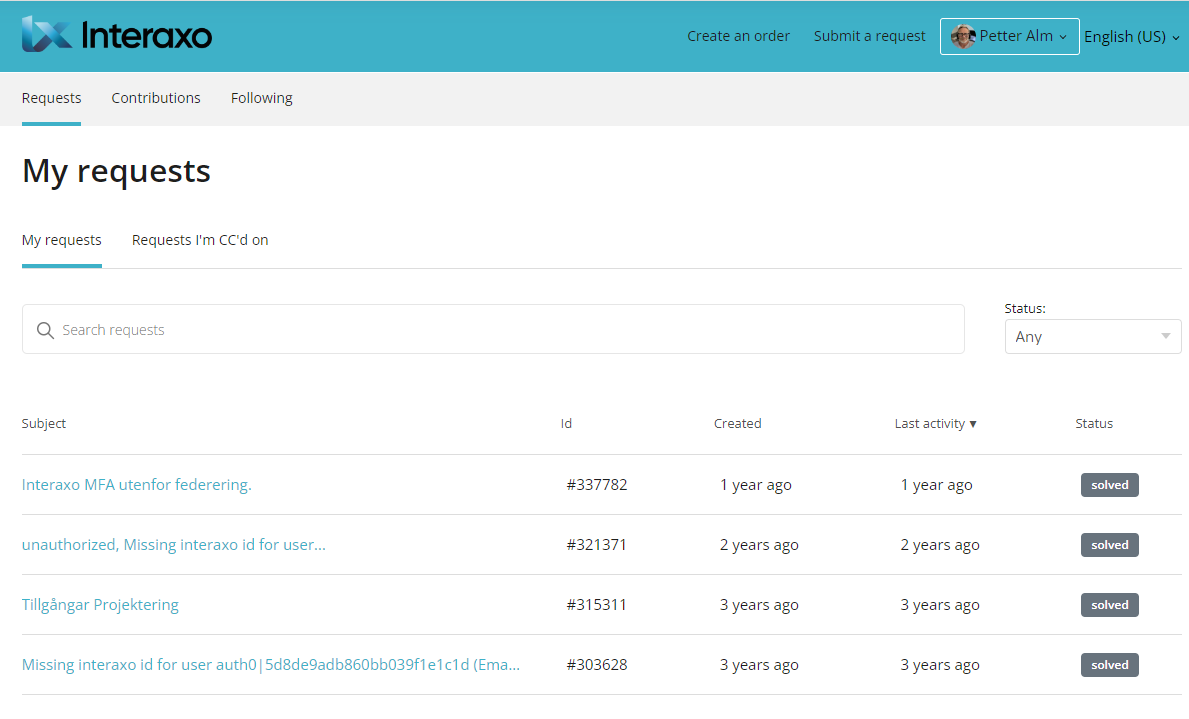The height and width of the screenshot is (719, 1189).
Task: Click the request id #315311
Action: pos(596,604)
